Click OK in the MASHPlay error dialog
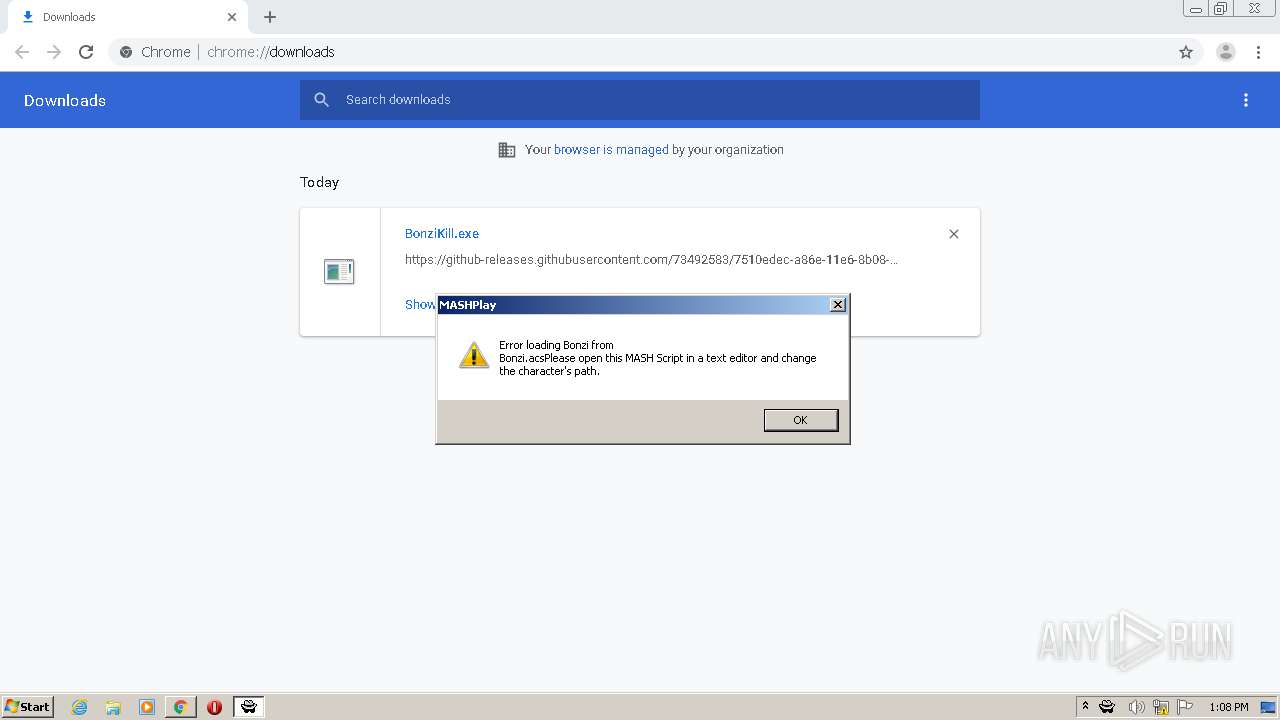 click(x=800, y=420)
